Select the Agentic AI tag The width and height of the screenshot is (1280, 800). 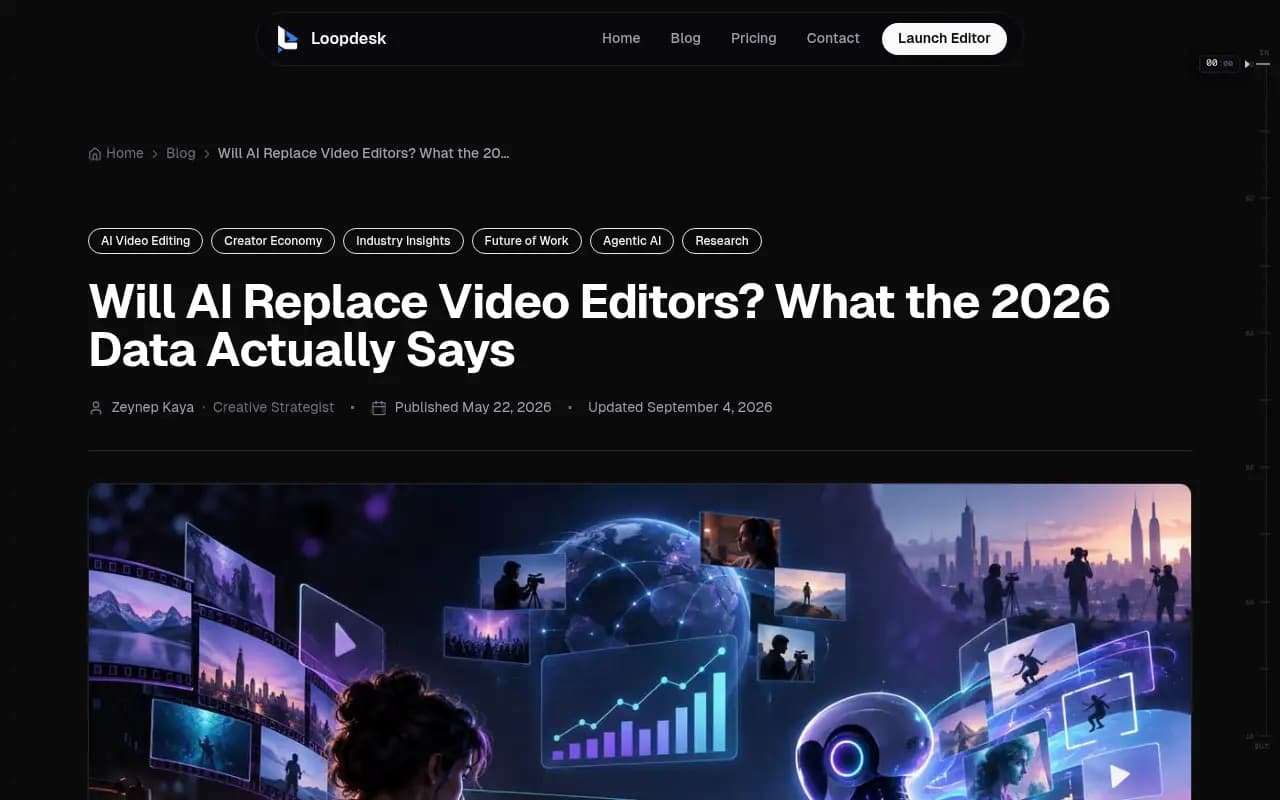point(632,241)
